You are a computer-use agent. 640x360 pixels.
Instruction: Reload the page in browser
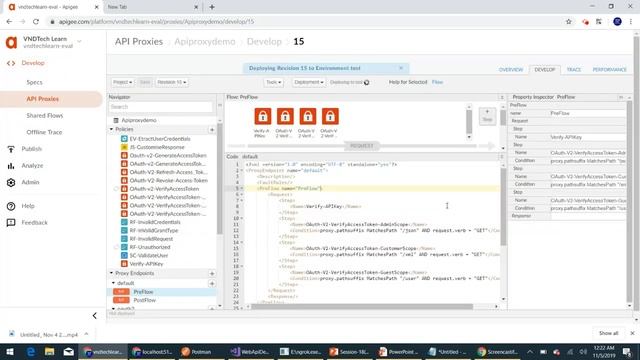pyautogui.click(x=36, y=22)
